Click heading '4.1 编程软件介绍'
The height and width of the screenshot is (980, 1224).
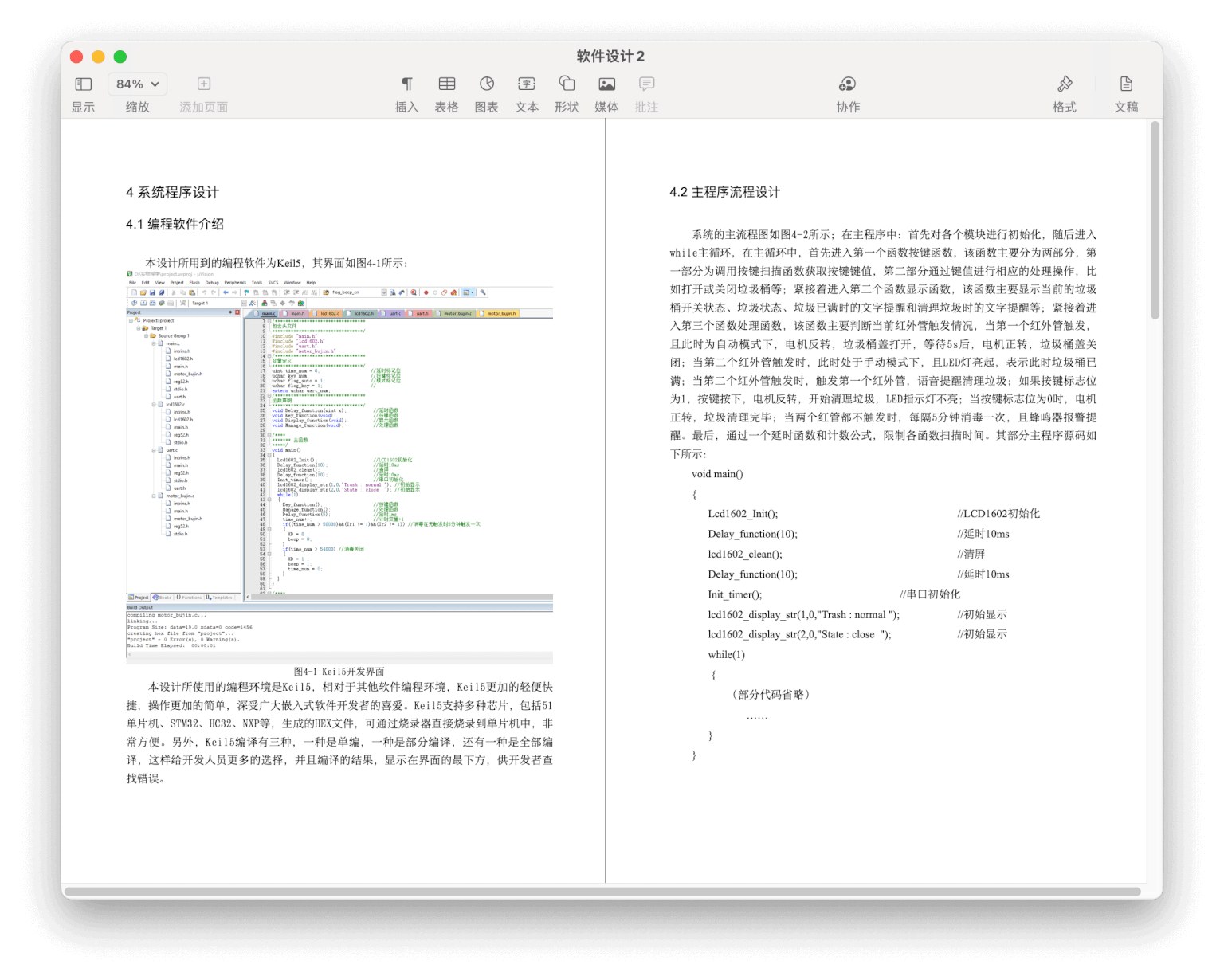pyautogui.click(x=175, y=224)
